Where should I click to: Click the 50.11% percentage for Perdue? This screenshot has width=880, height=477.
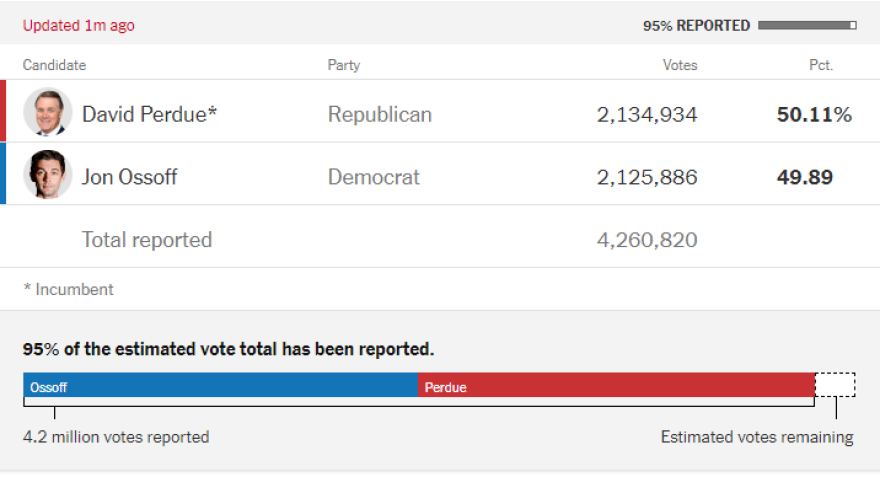[x=814, y=114]
